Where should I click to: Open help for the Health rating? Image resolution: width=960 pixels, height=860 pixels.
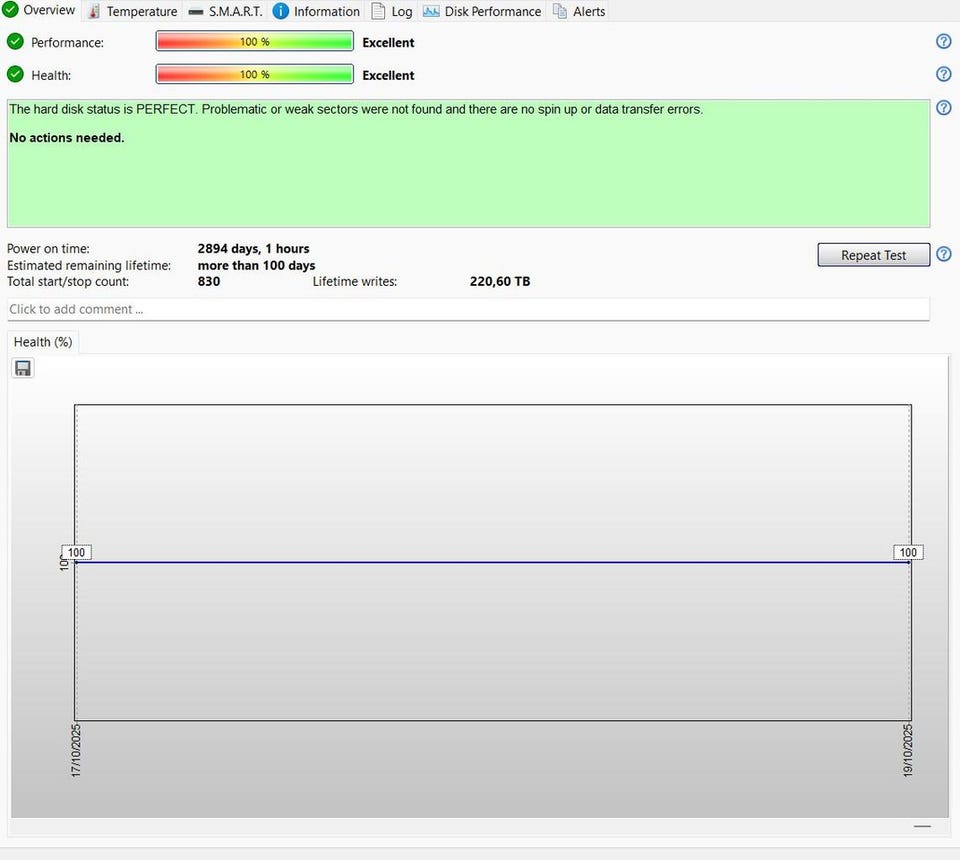[x=943, y=74]
